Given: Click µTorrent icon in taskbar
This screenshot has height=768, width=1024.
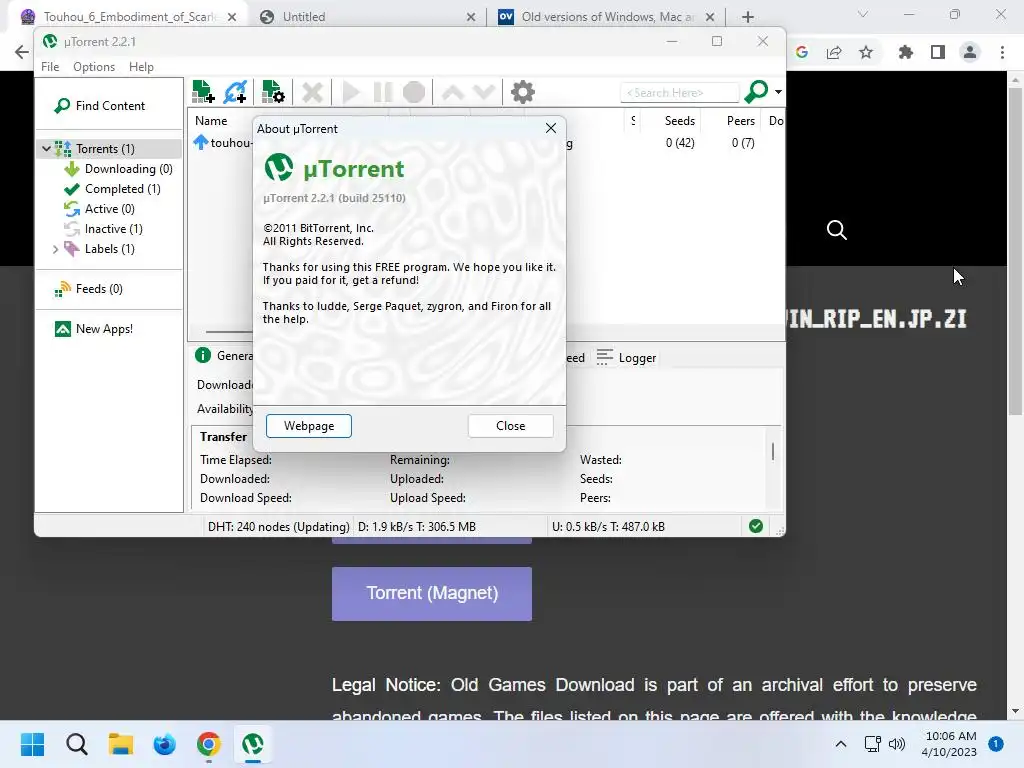Looking at the screenshot, I should [x=253, y=744].
